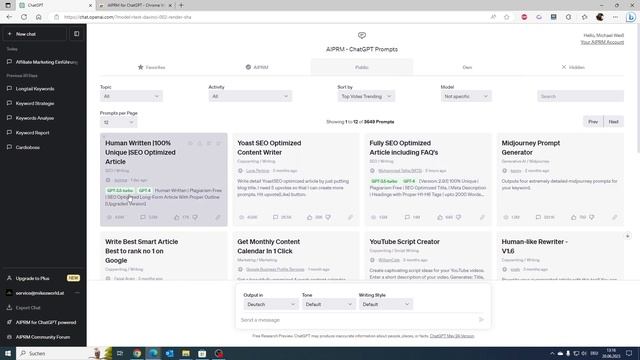The image size is (640, 360).
Task: Open the Output in language dropdown
Action: [271, 304]
